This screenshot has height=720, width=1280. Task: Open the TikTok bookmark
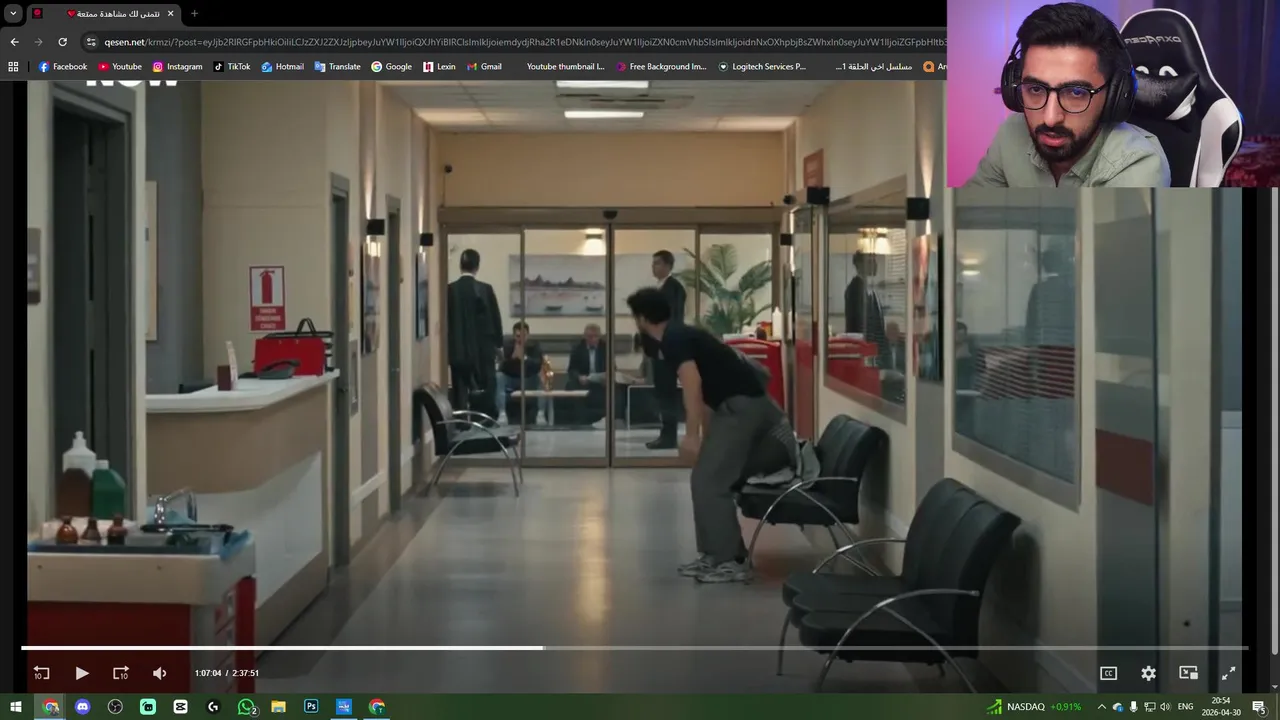tap(232, 66)
